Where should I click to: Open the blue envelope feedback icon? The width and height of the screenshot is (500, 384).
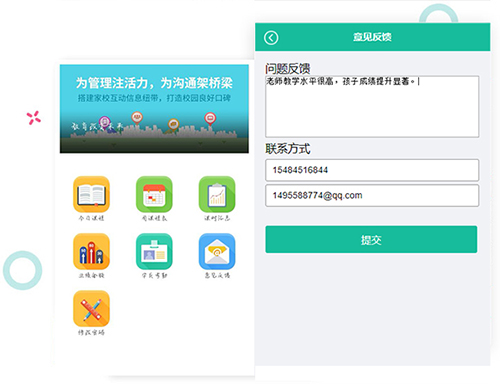217,251
